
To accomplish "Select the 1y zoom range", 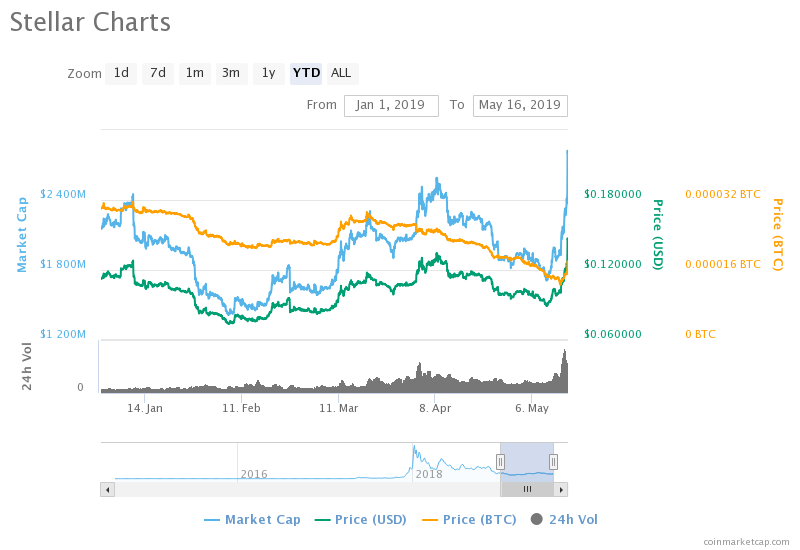I will [268, 73].
